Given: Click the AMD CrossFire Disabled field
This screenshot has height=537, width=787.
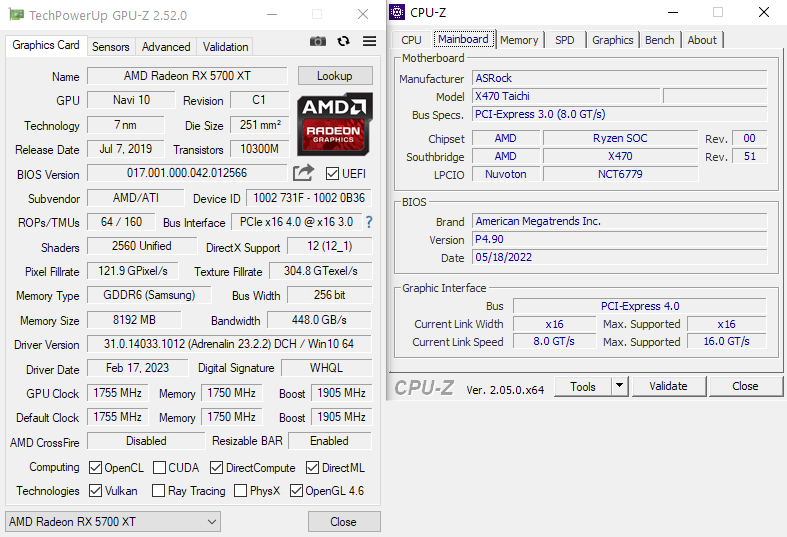Looking at the screenshot, I should [x=146, y=441].
